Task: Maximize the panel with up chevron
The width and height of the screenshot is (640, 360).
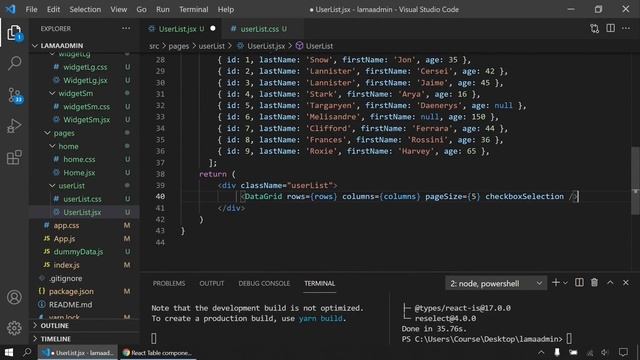Action: tap(610, 282)
